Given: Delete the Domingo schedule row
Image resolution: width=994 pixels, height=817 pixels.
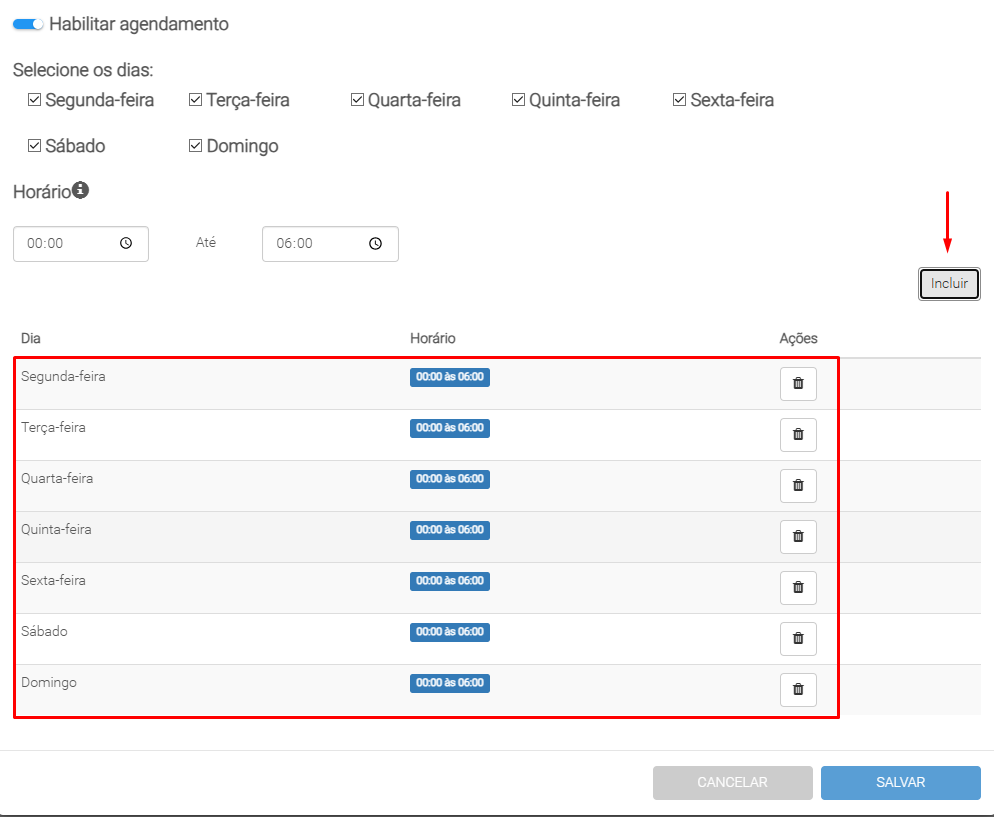Looking at the screenshot, I should (798, 690).
